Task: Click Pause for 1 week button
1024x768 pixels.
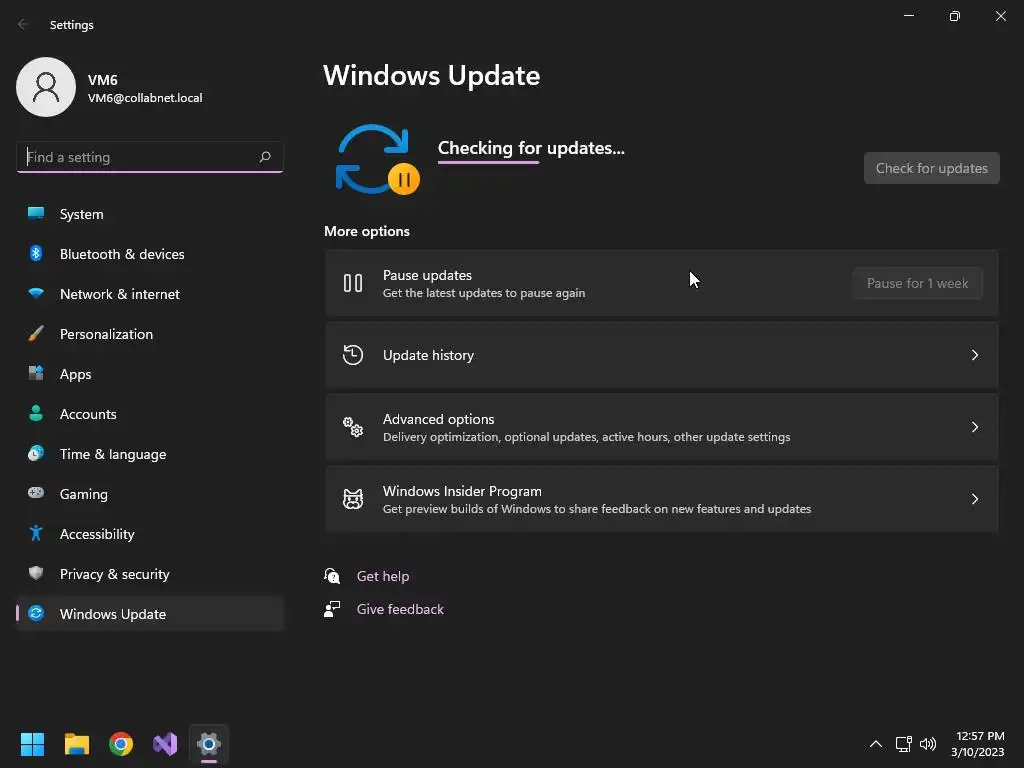Action: click(918, 283)
